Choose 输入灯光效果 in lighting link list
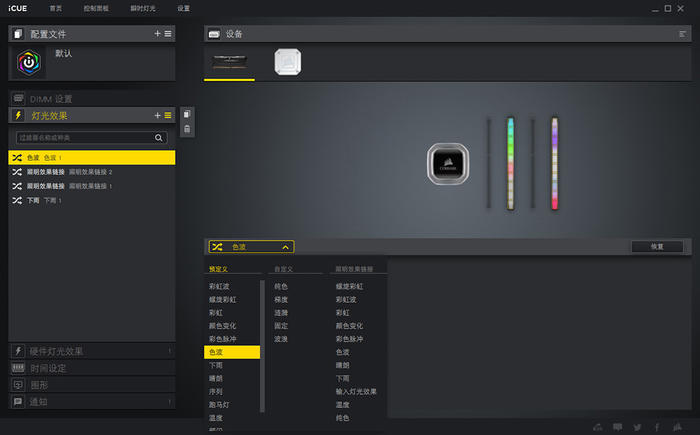The width and height of the screenshot is (700, 435). [x=356, y=391]
